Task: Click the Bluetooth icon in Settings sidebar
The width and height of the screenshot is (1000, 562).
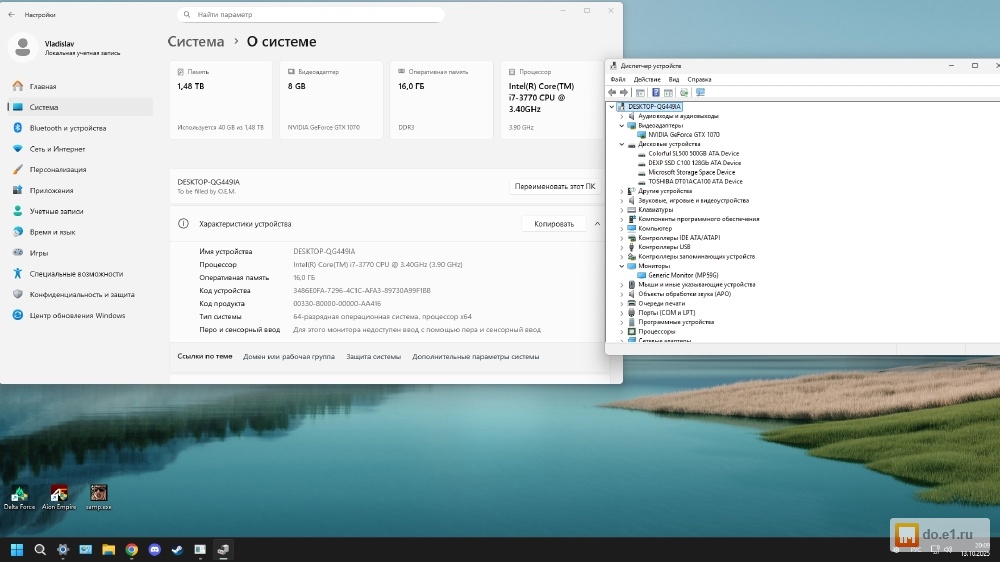Action: click(x=18, y=128)
